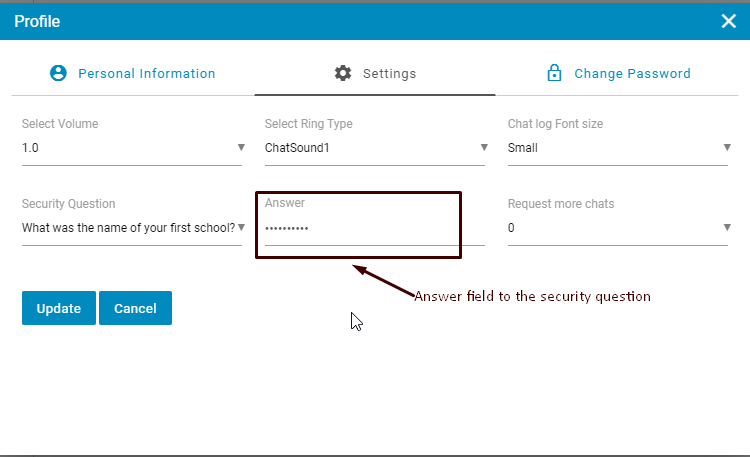Viewport: 750px width, 457px height.
Task: Click the ChatSound1 ring type value
Action: [x=296, y=148]
